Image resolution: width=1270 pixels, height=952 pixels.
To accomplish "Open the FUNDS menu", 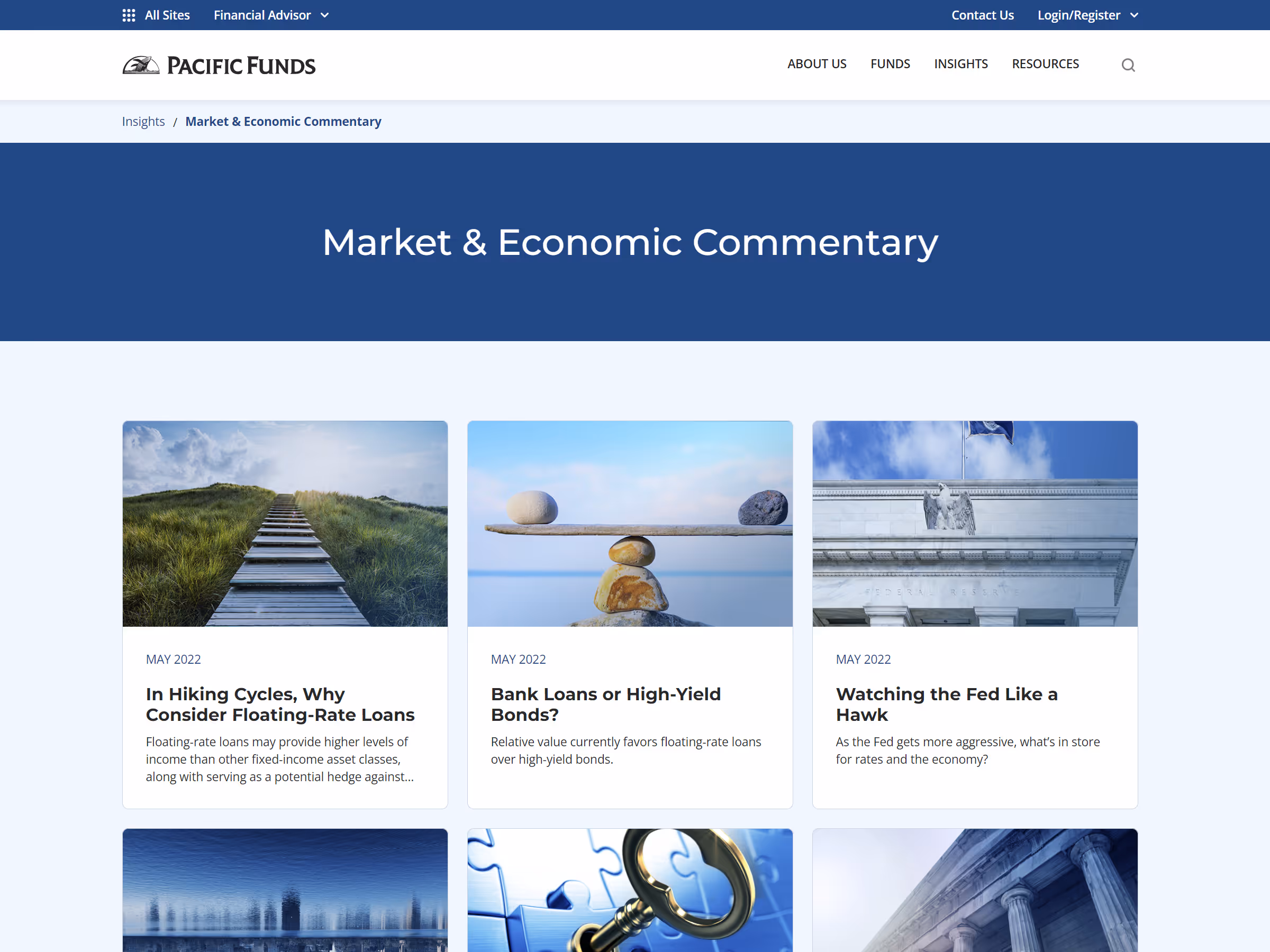I will (890, 63).
